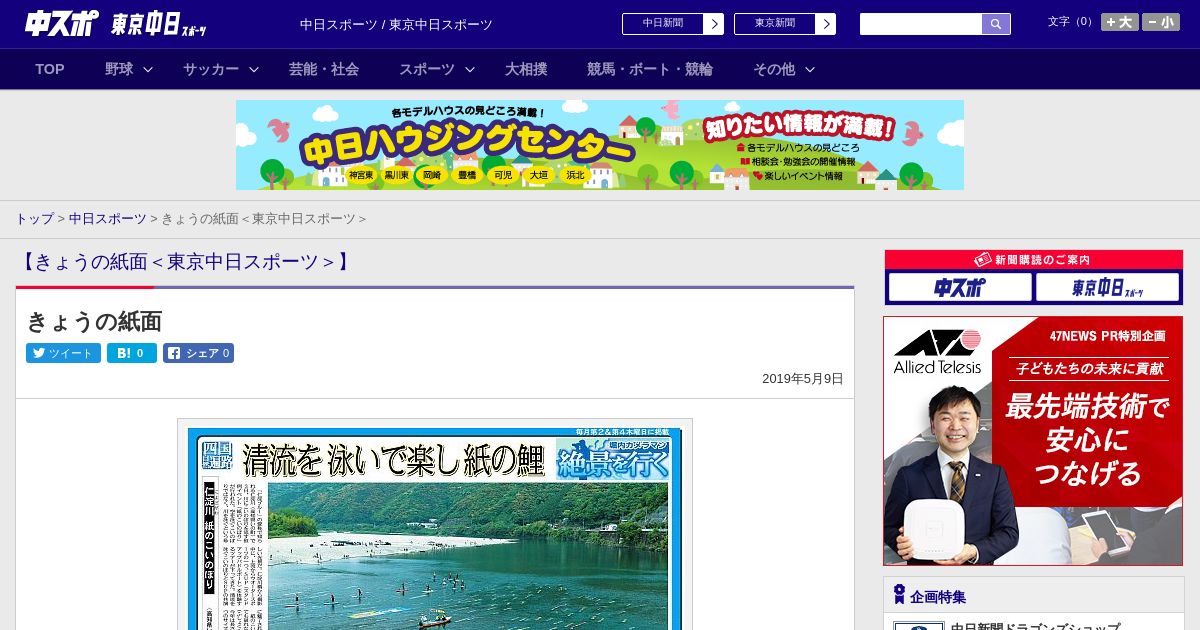Click 企画特集 section heading
Viewport: 1200px width, 630px height.
[938, 597]
